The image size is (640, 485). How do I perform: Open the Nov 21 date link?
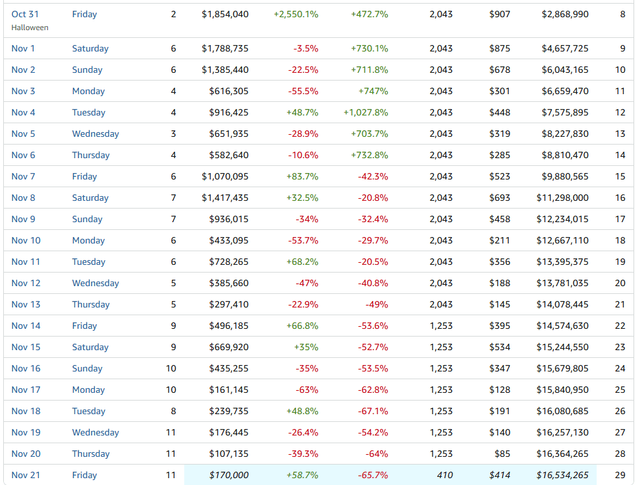pos(26,475)
